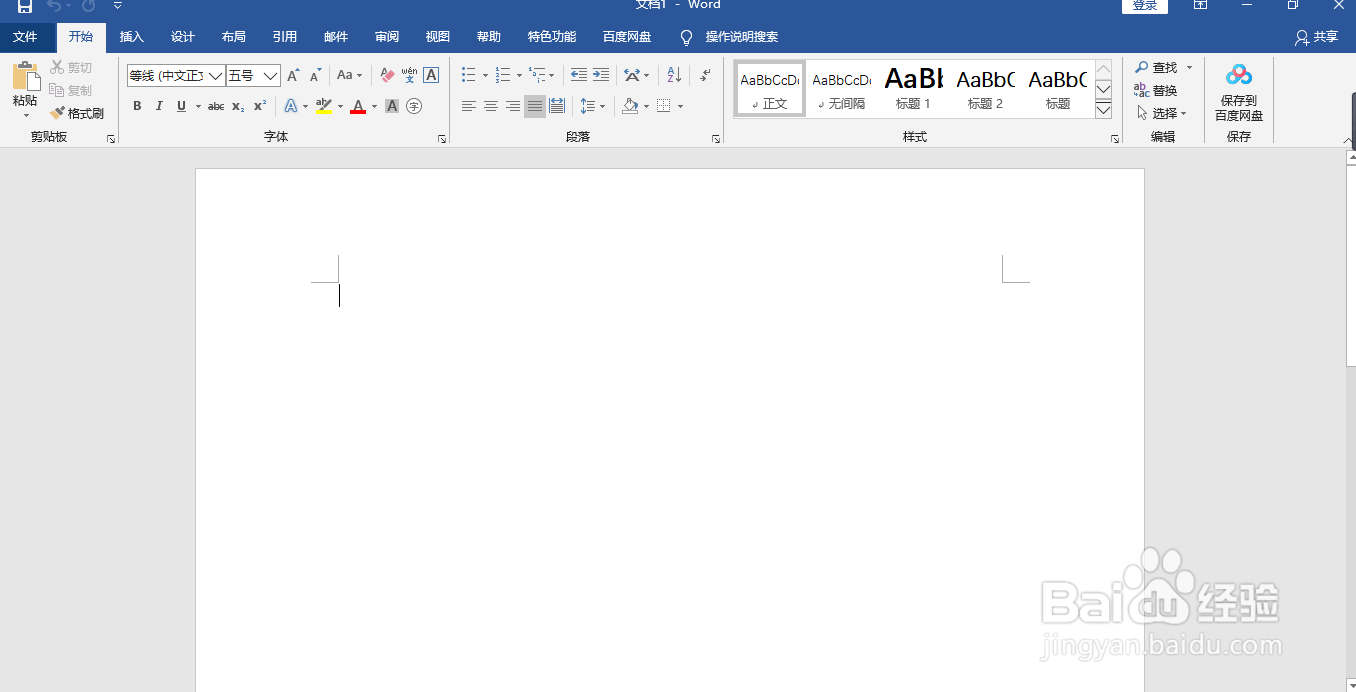Viewport: 1356px width, 692px height.
Task: Switch to the Design tab
Action: click(183, 37)
